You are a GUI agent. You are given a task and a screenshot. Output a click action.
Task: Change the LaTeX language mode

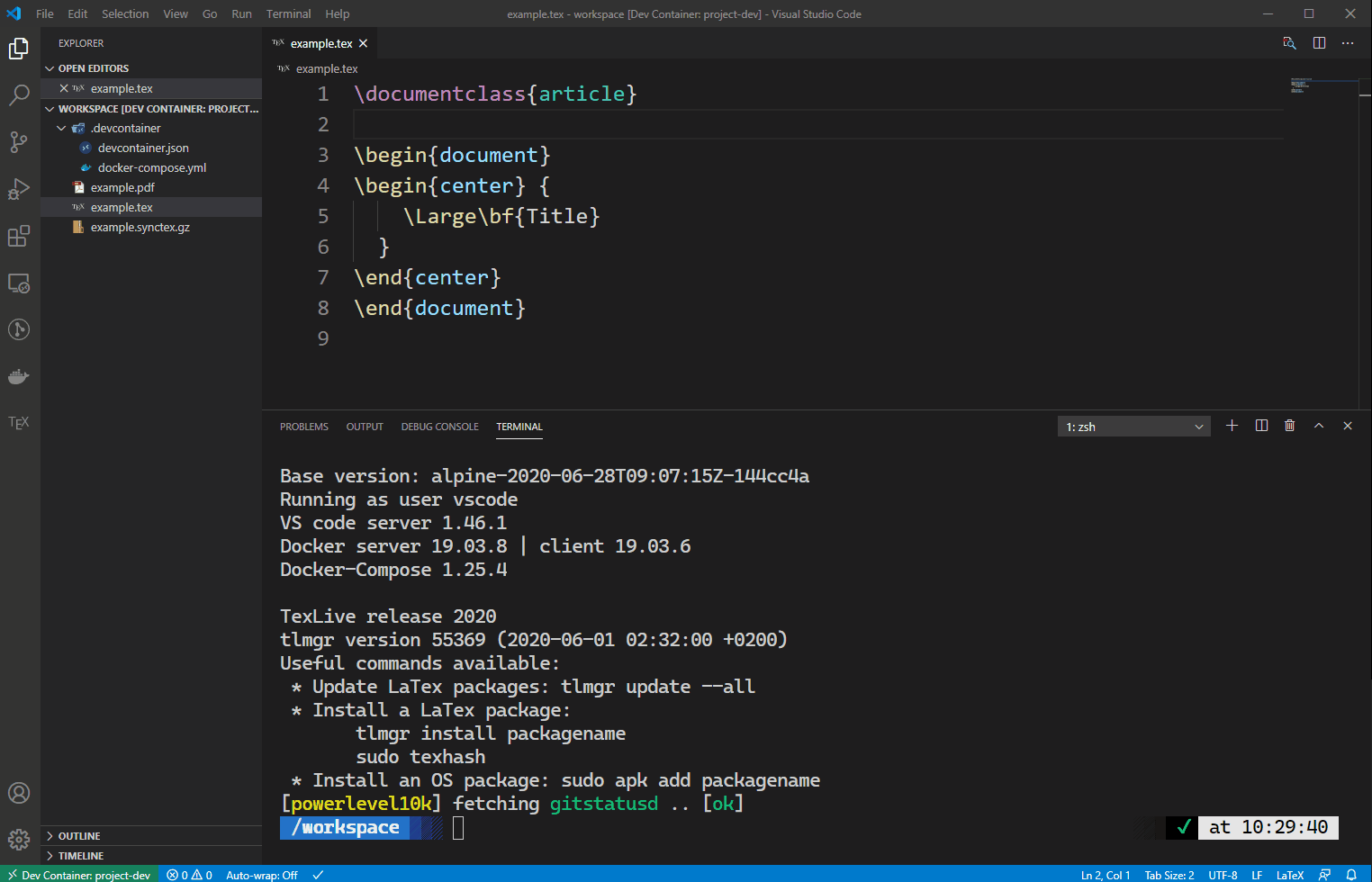tap(1290, 875)
